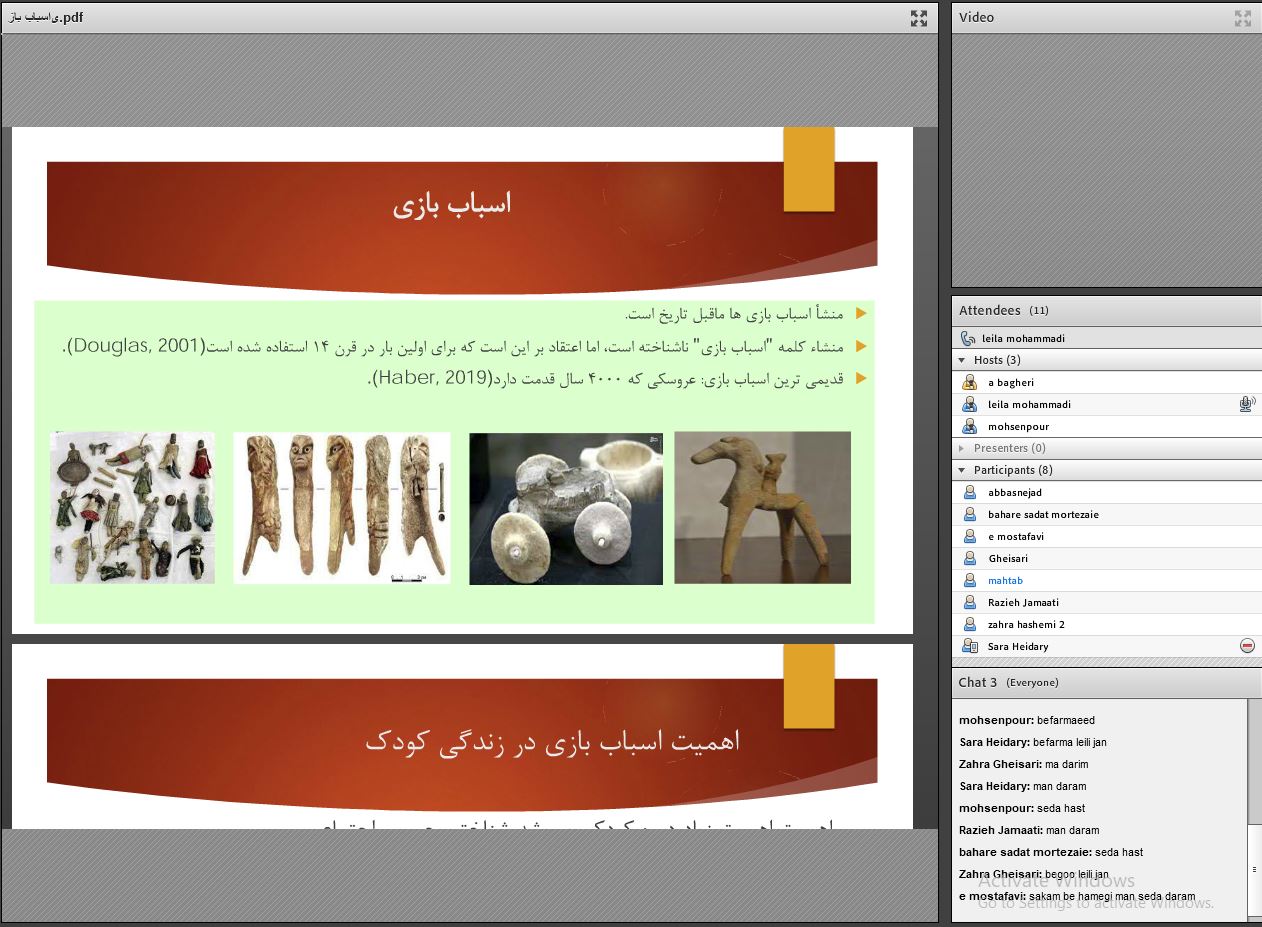
Task: Click the phone icon beside top leila mohammadi
Action: [x=967, y=339]
